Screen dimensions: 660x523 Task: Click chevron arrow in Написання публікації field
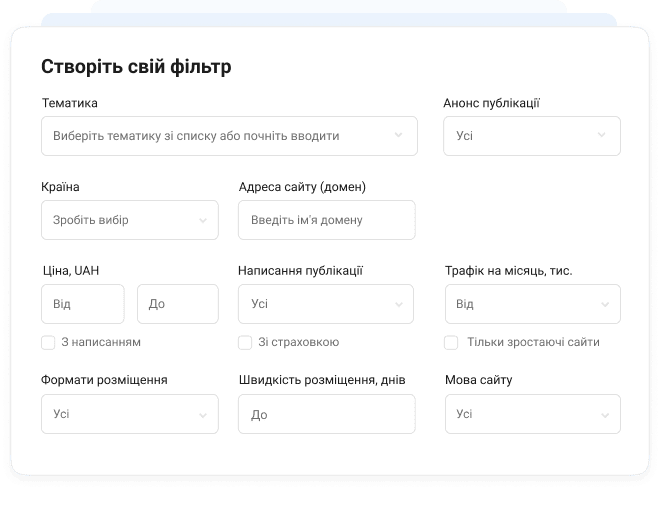coord(398,304)
